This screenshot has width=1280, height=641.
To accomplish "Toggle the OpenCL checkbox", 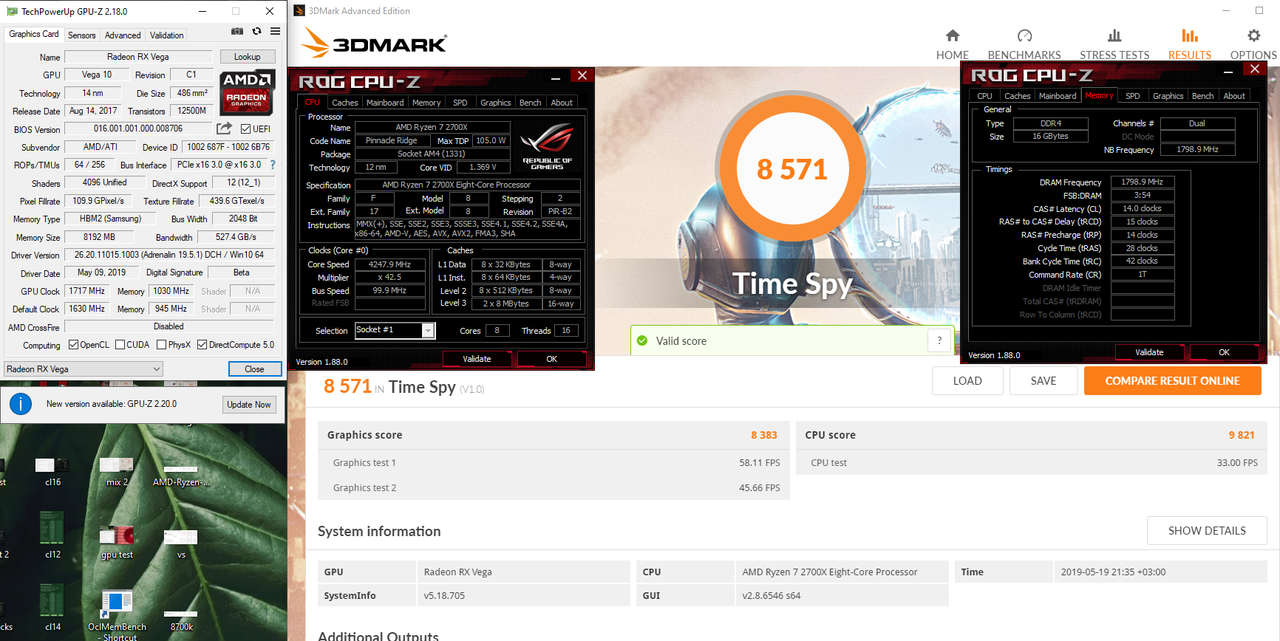I will 74,345.
